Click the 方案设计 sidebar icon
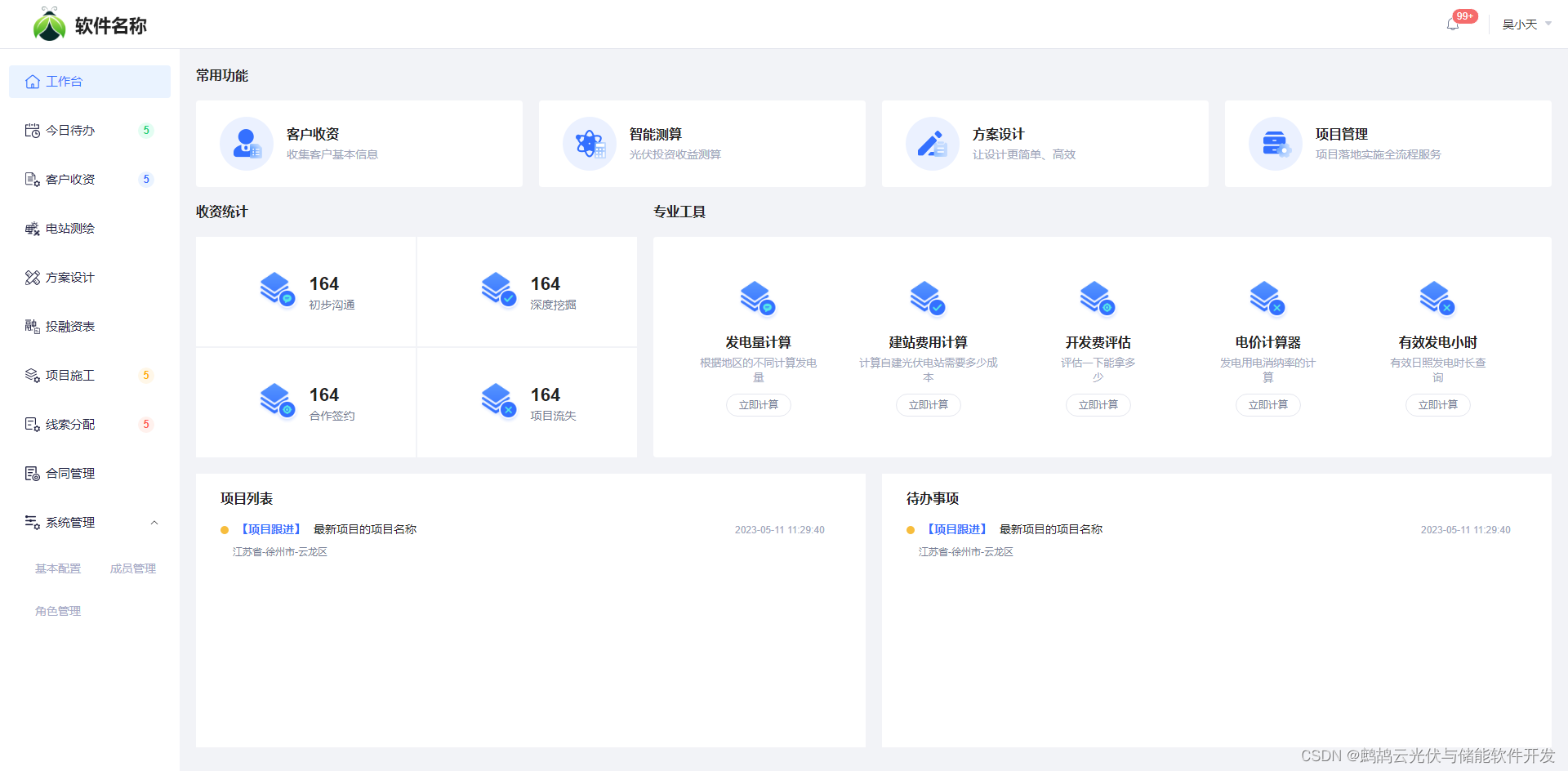This screenshot has height=771, width=1568. 32,278
